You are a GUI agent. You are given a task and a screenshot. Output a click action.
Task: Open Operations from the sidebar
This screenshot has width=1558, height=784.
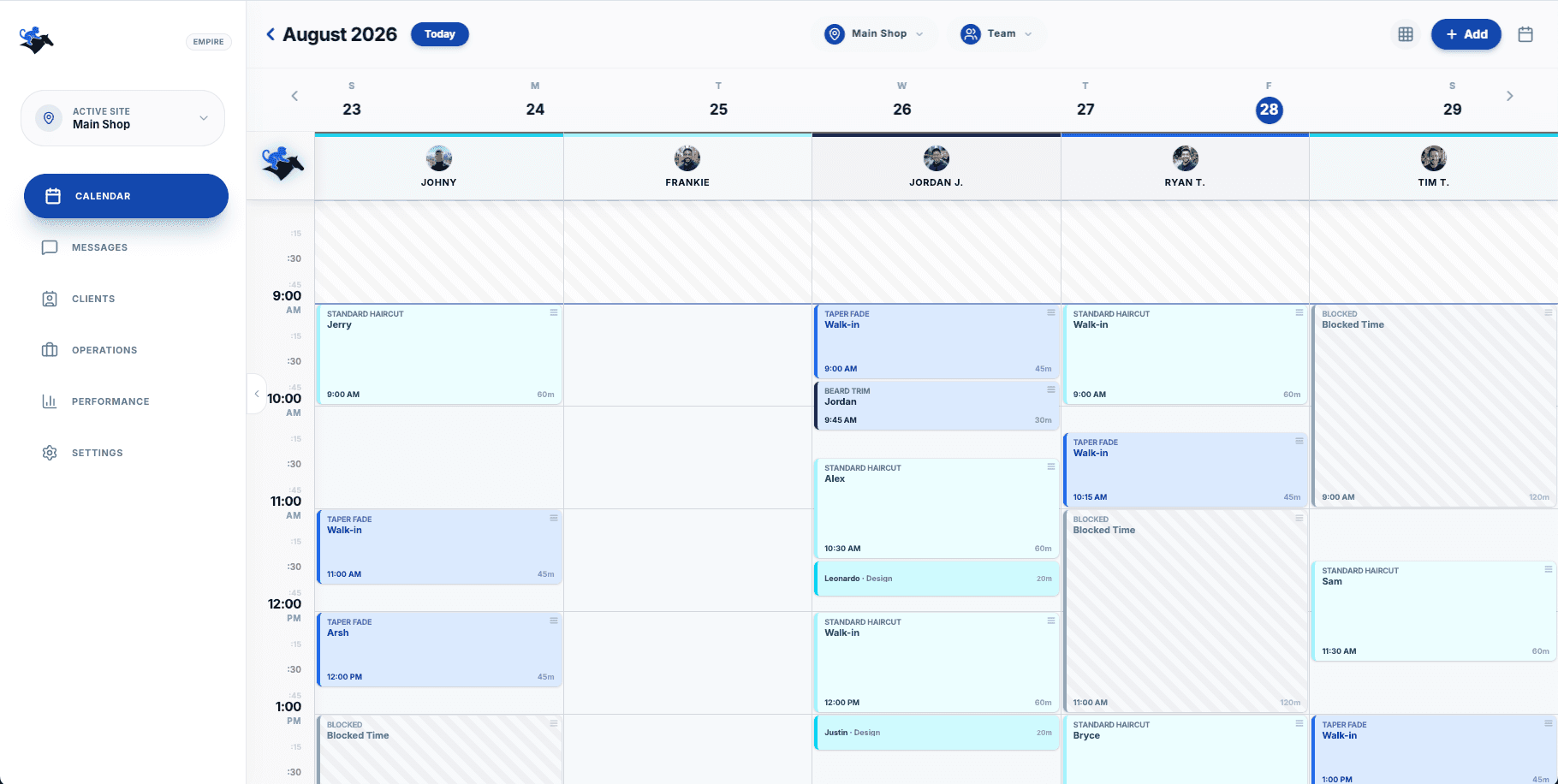click(126, 350)
